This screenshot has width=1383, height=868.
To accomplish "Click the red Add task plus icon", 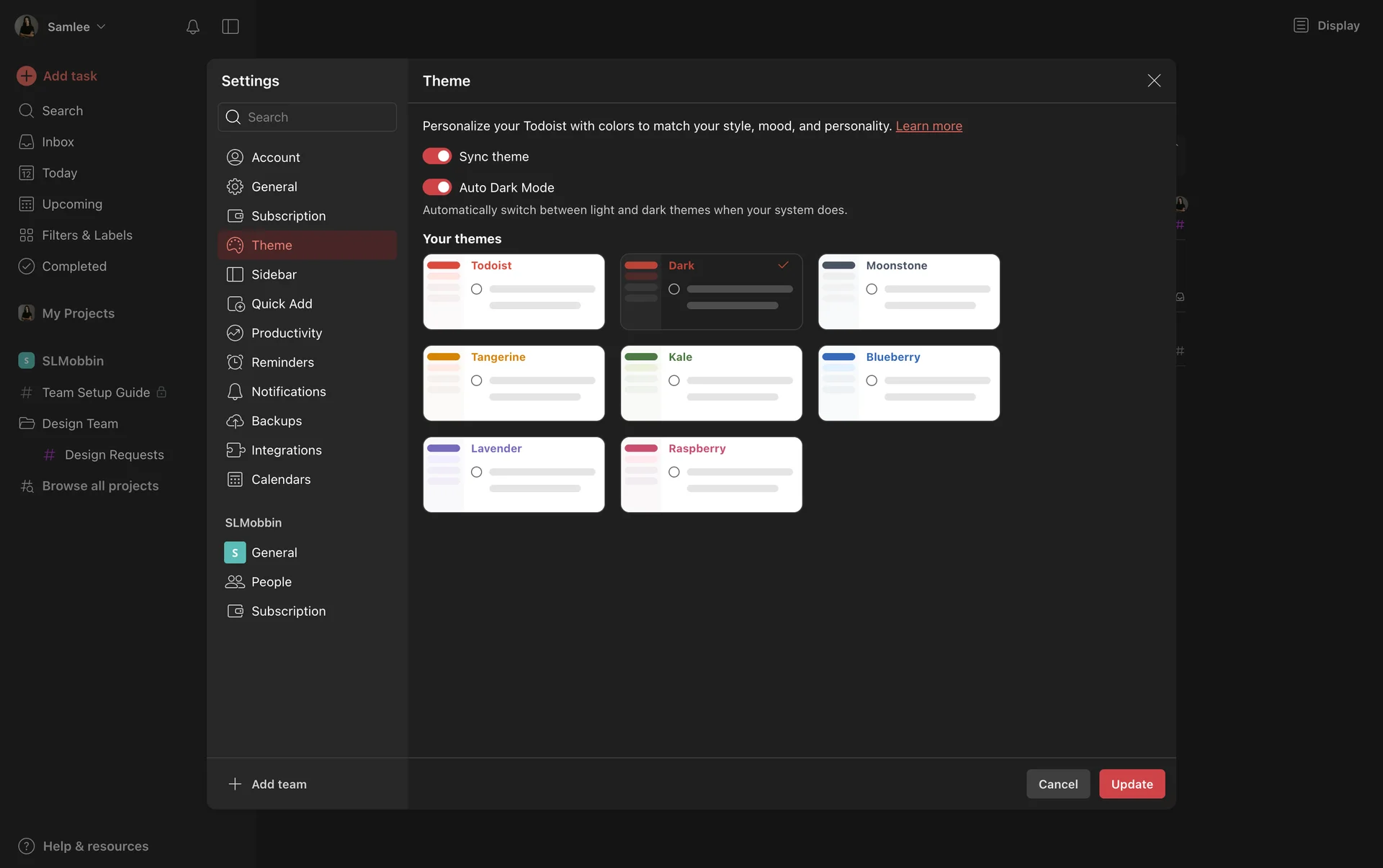I will pyautogui.click(x=27, y=76).
